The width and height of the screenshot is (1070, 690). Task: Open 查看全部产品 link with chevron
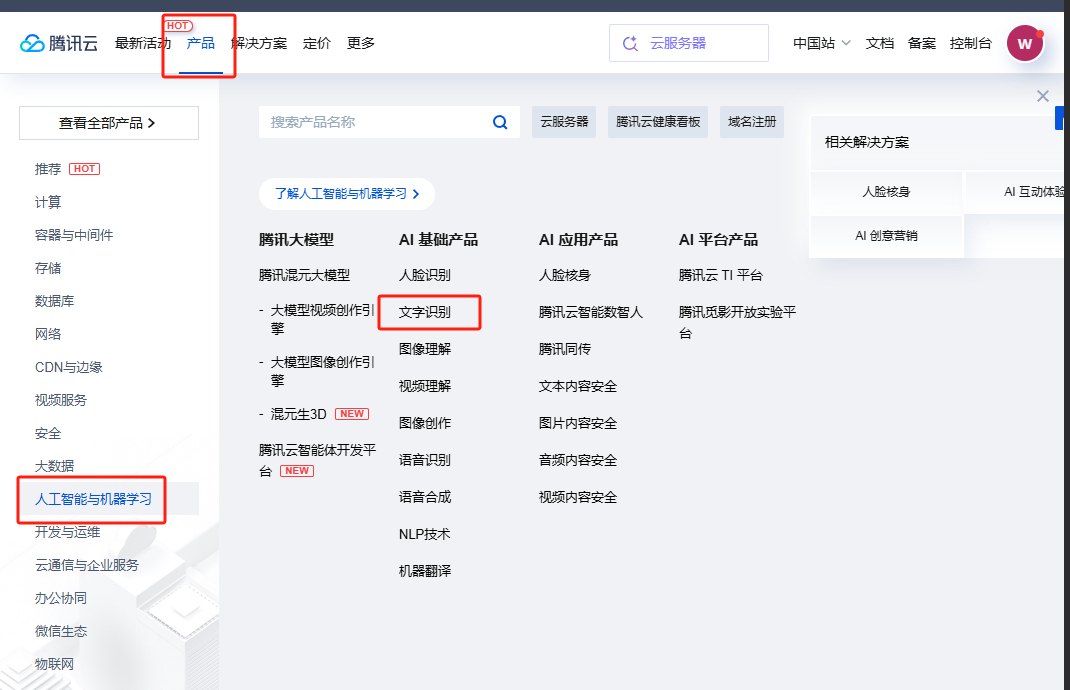[x=109, y=123]
